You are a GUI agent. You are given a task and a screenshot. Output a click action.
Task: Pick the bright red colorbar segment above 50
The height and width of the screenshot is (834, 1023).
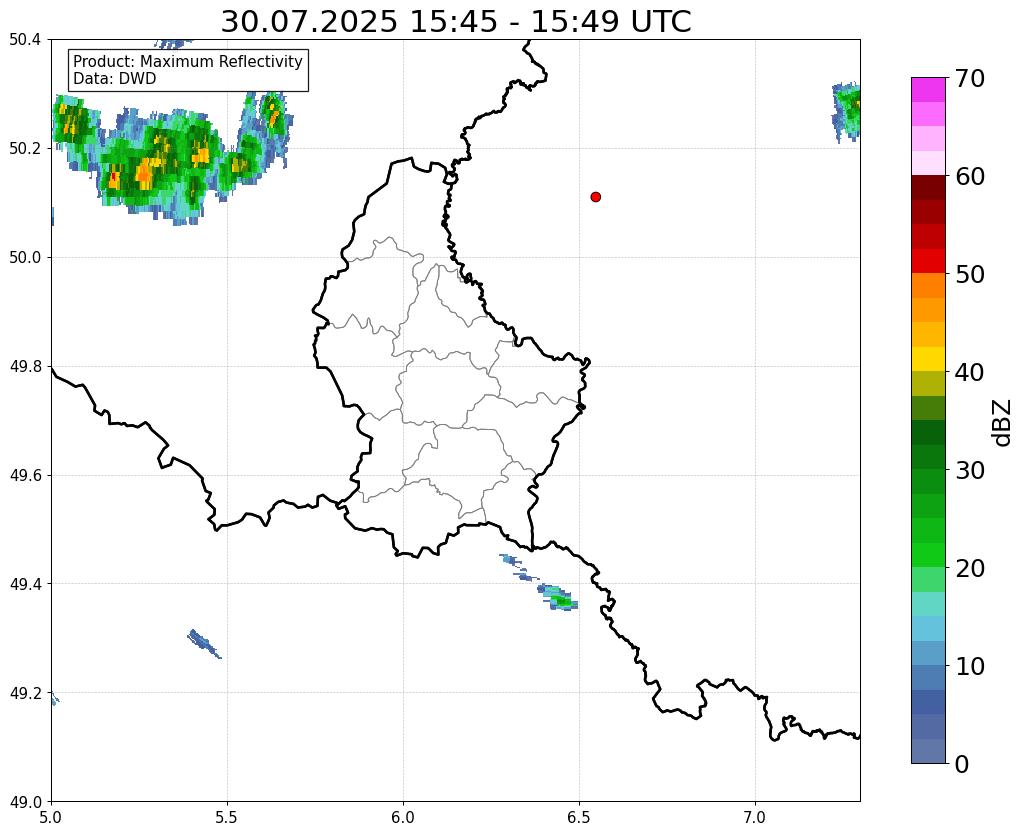[x=928, y=260]
